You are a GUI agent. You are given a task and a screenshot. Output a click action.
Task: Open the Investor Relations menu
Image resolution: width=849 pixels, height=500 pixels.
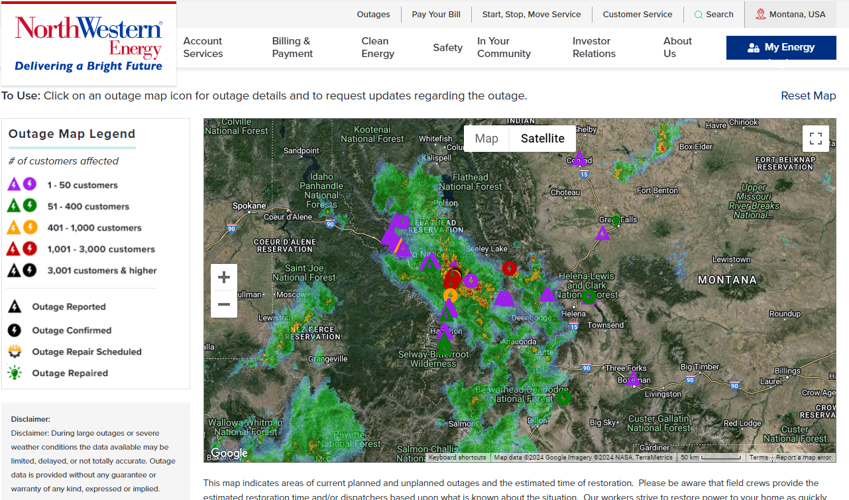(x=594, y=47)
